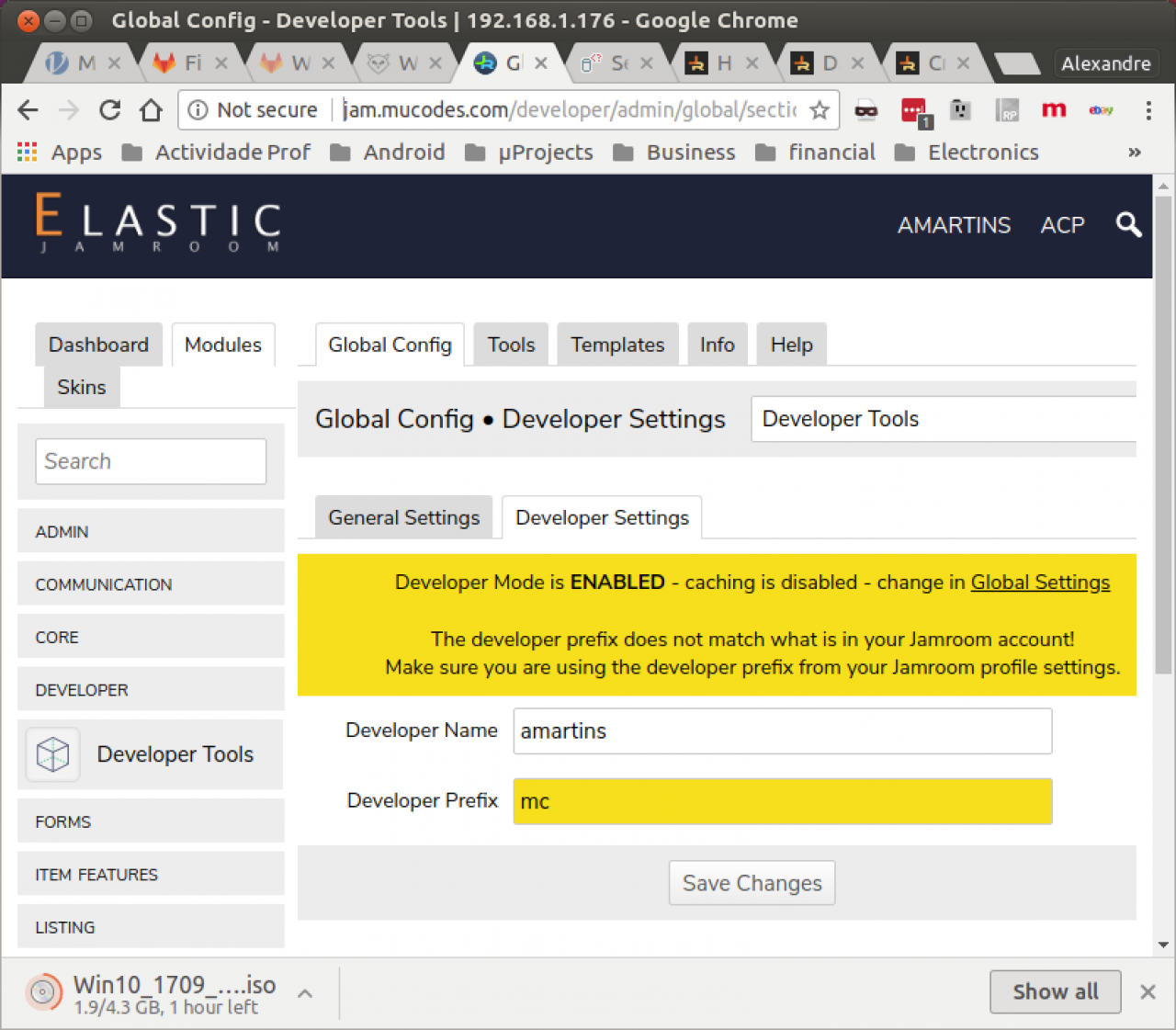Bookmark this page with the star icon
The width and height of the screenshot is (1176, 1030).
click(x=820, y=110)
